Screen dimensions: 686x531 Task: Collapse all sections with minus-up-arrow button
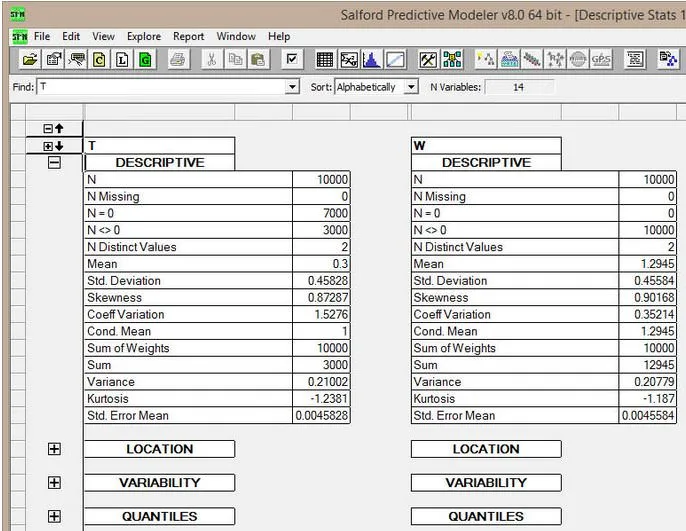(54, 129)
